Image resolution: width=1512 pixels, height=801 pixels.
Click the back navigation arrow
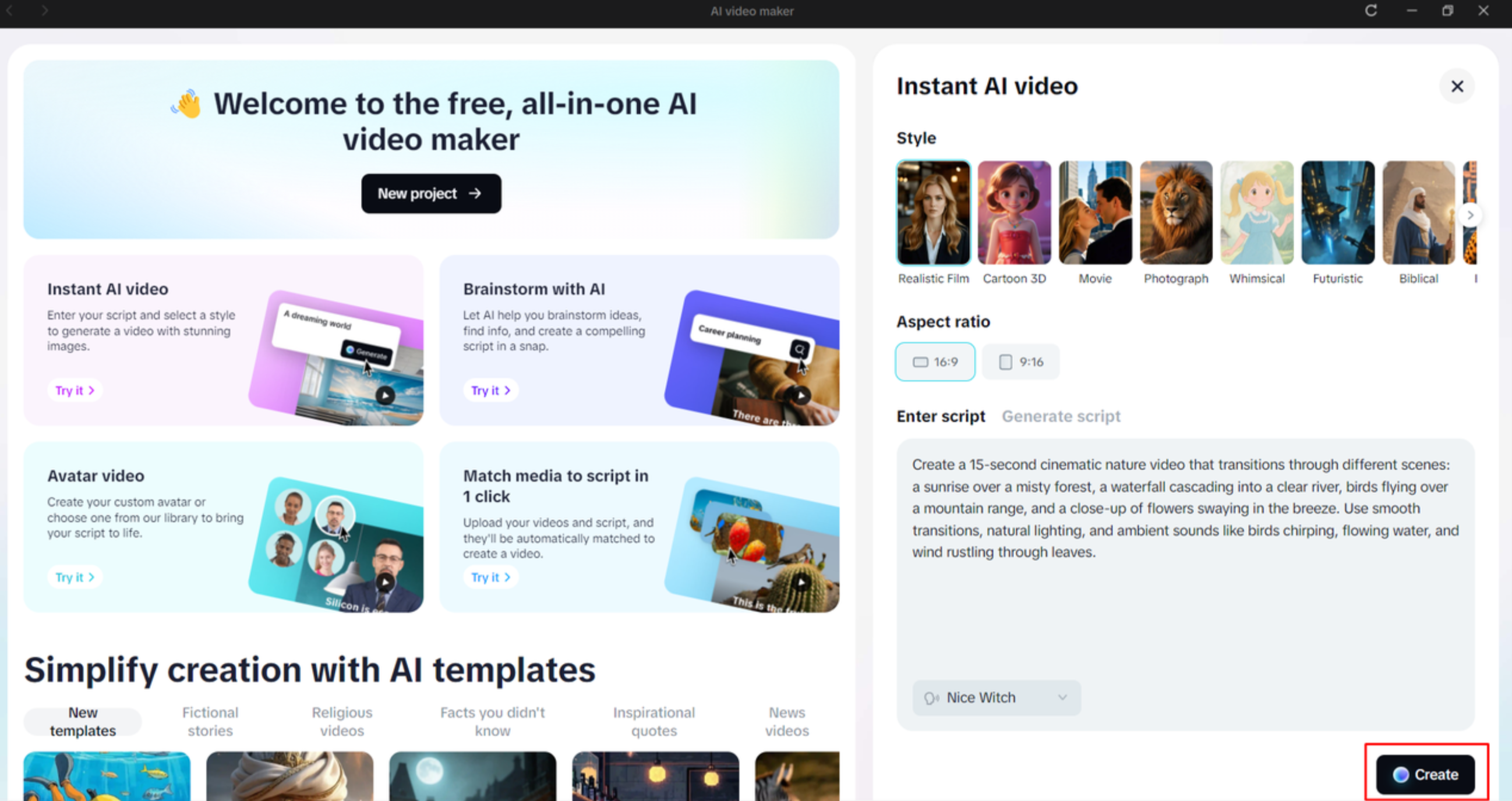click(x=9, y=10)
